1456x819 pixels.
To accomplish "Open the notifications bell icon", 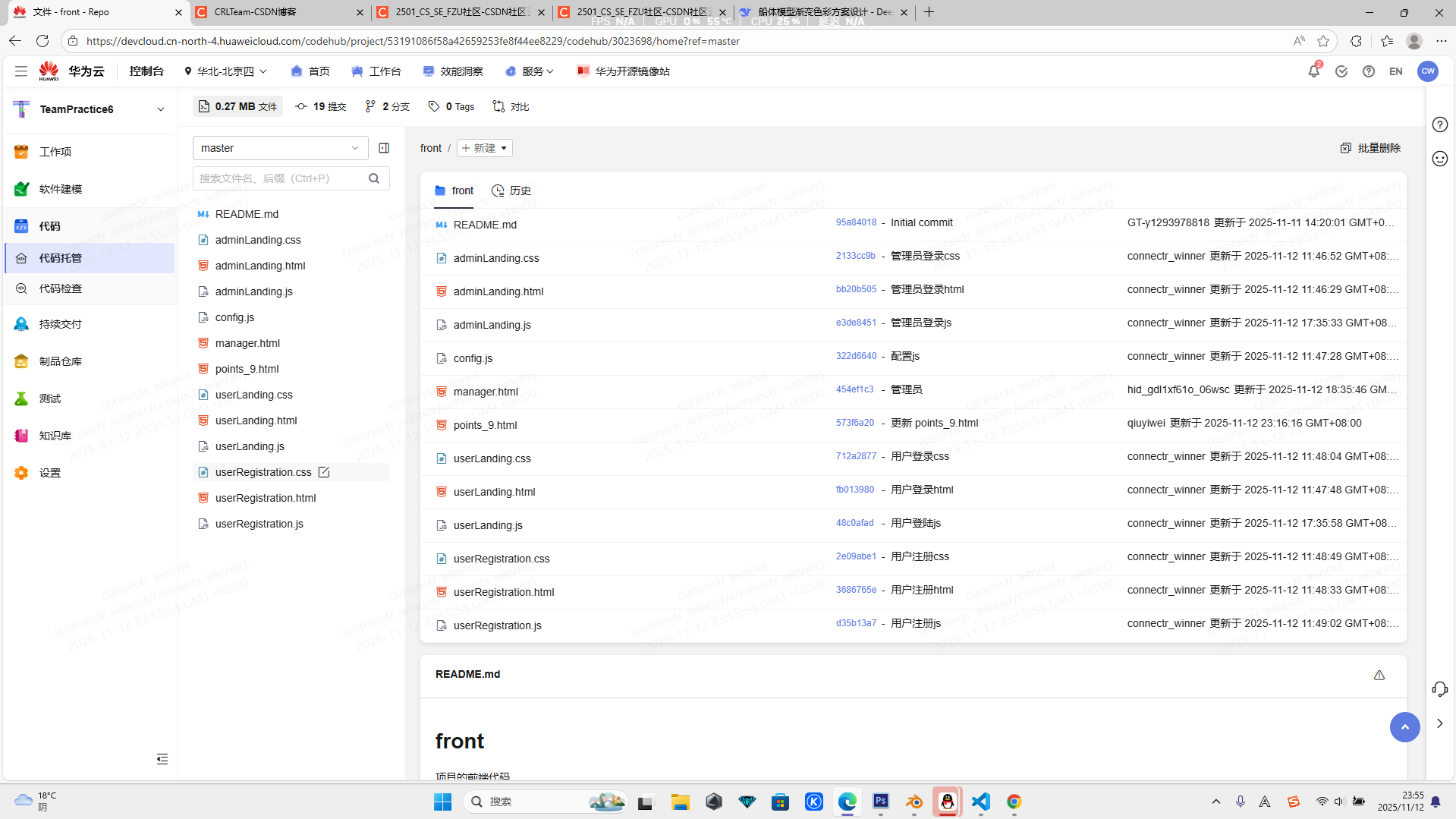I will [x=1313, y=71].
